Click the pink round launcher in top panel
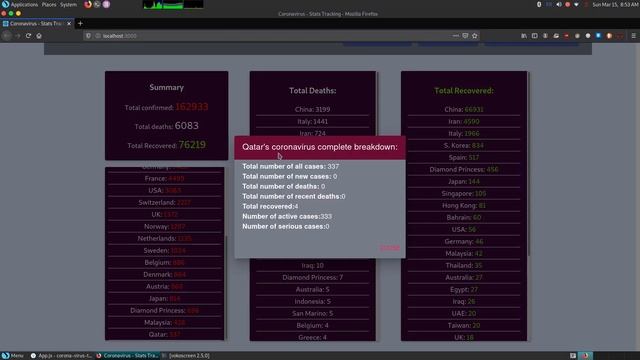The image size is (640, 360). (106, 4)
